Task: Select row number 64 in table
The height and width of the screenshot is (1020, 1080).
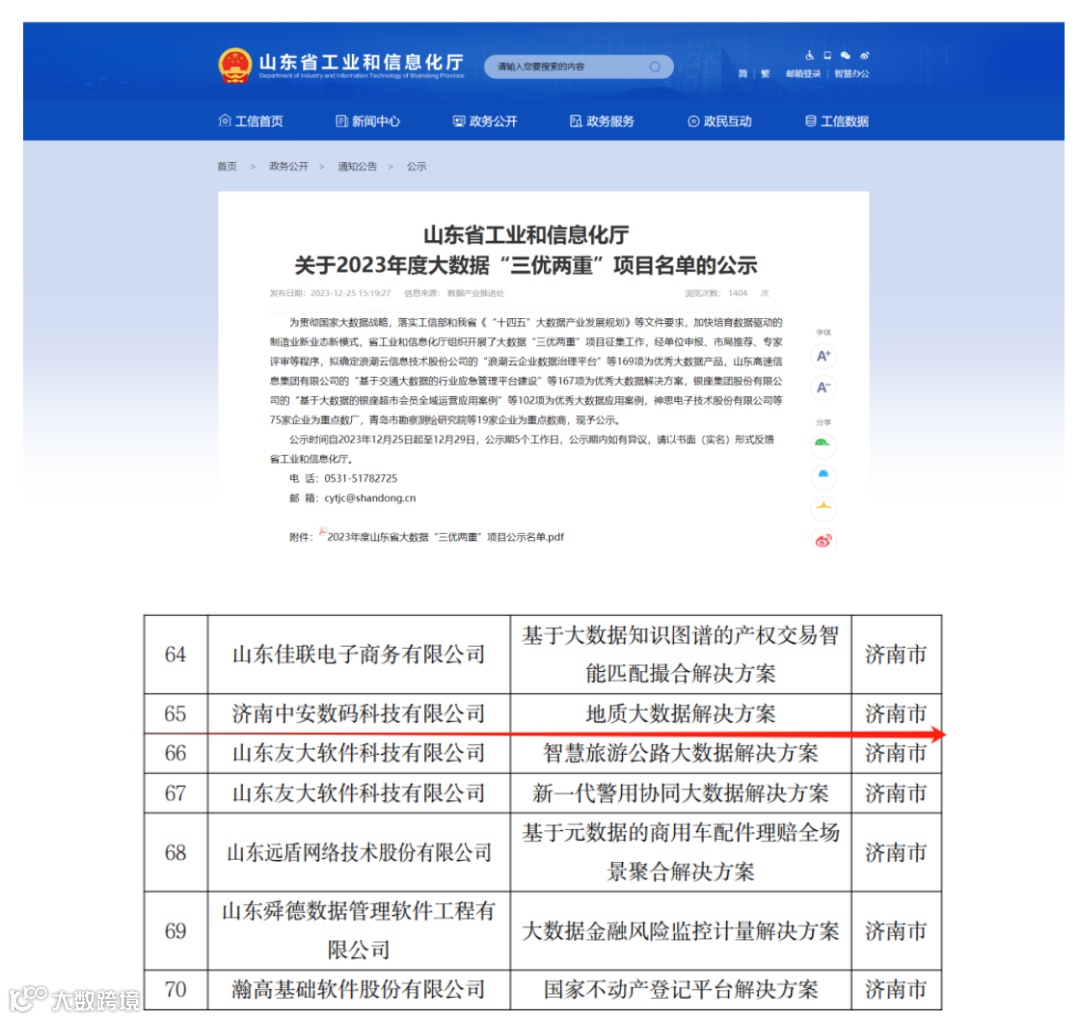Action: pyautogui.click(x=176, y=654)
